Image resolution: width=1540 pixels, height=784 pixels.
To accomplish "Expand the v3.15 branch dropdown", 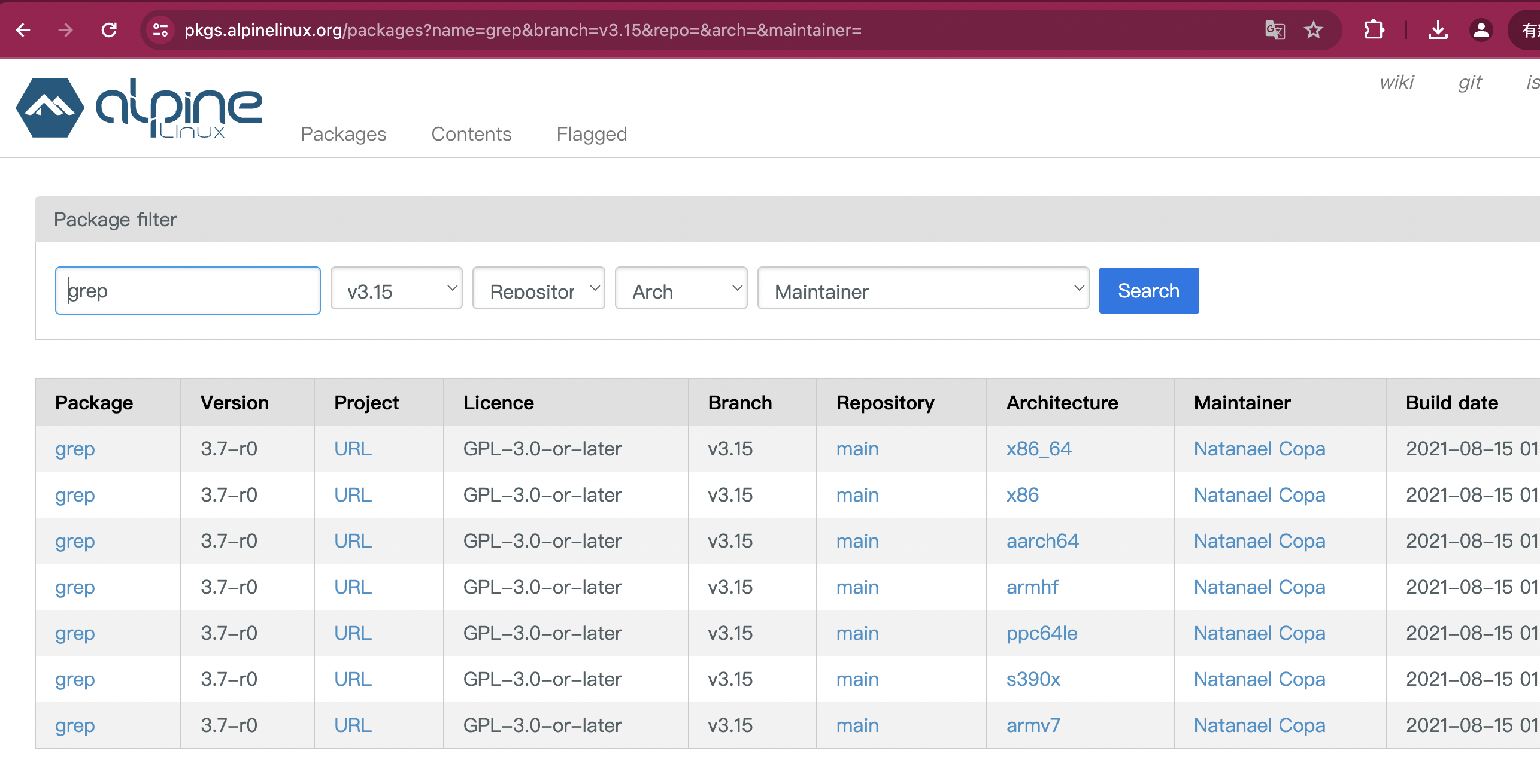I will (x=396, y=288).
